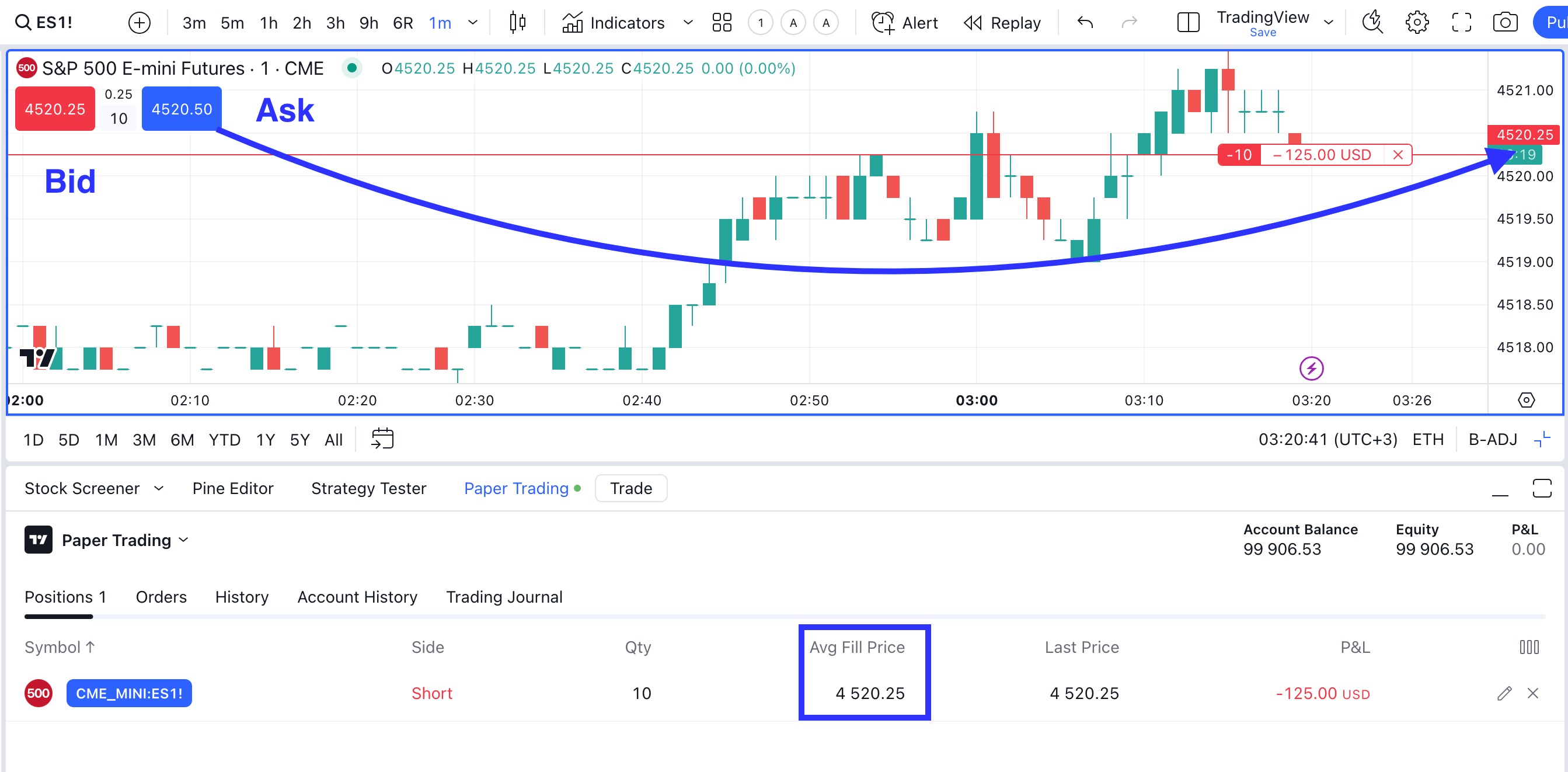
Task: Click the add symbol plus icon
Action: [x=140, y=23]
